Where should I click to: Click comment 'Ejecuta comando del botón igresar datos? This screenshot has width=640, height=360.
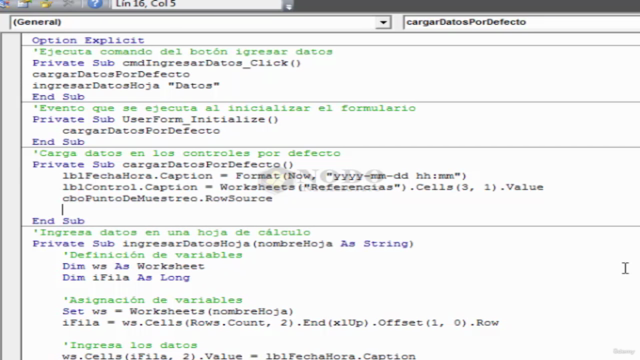coord(182,52)
